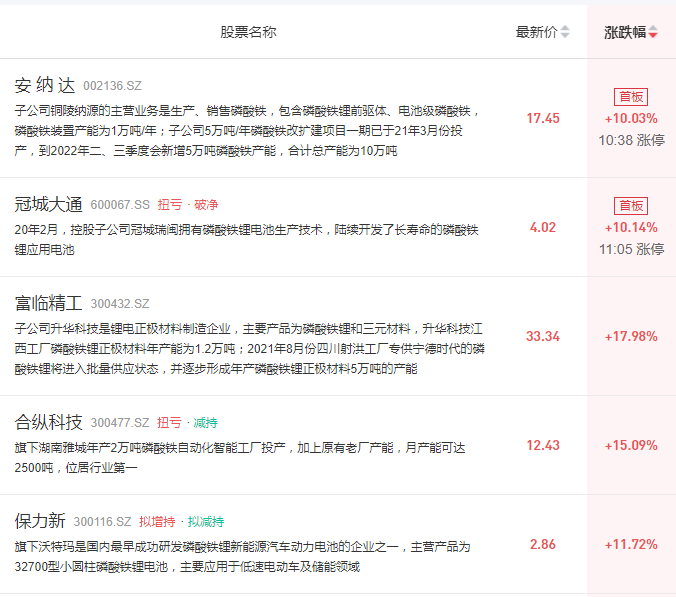This screenshot has width=676, height=597.
Task: Open stock 合纵科技 details
Action: coord(48,422)
